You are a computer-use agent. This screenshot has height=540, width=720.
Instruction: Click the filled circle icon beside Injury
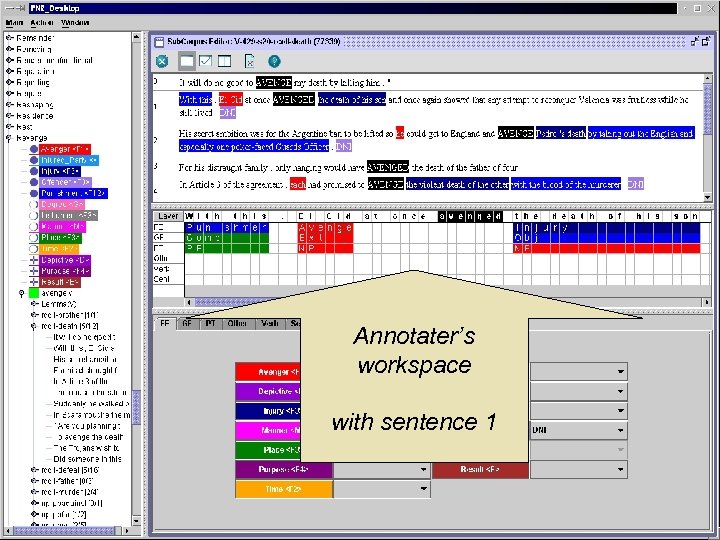pos(34,171)
